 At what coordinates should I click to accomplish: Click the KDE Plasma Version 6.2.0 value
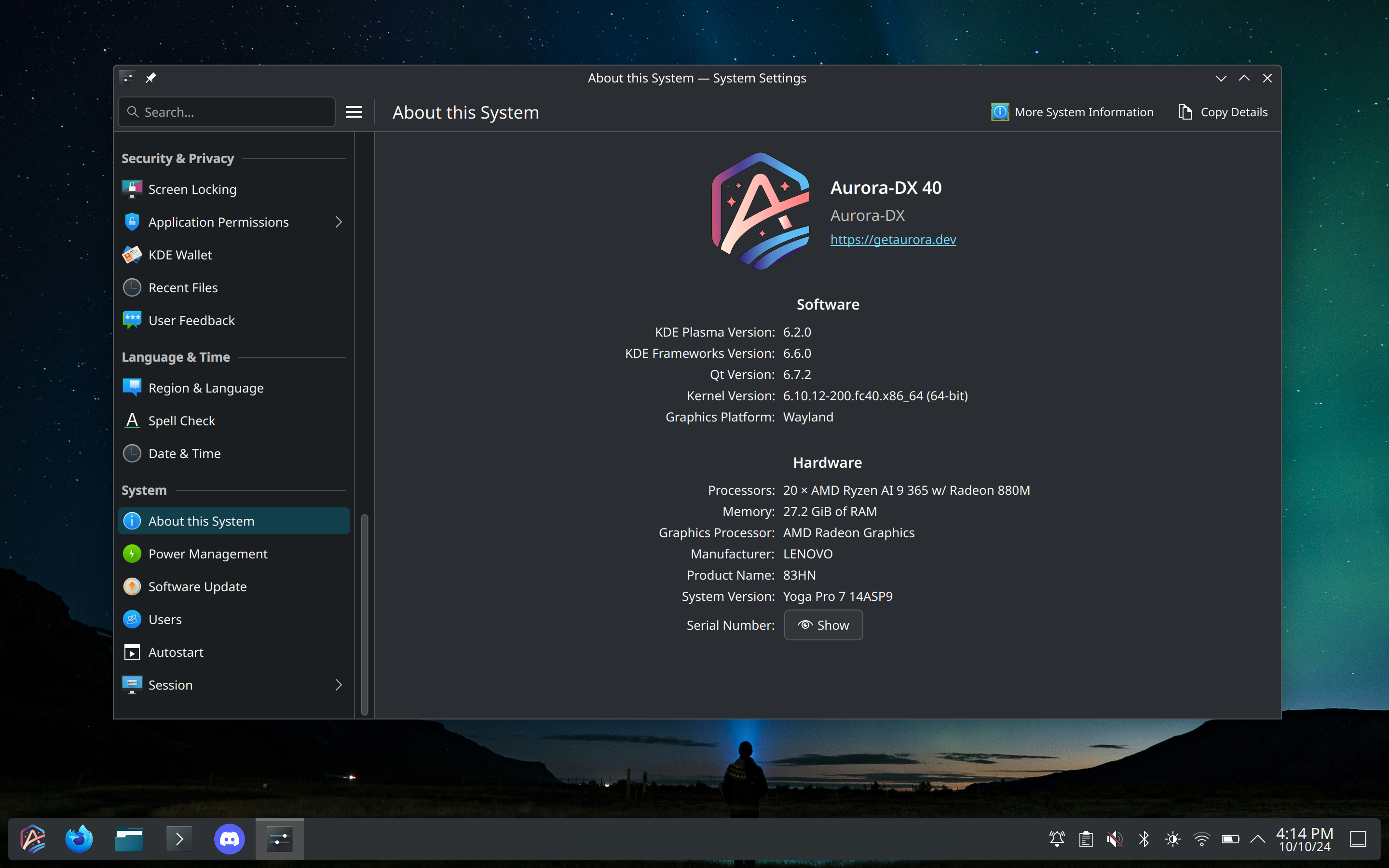pyautogui.click(x=797, y=332)
